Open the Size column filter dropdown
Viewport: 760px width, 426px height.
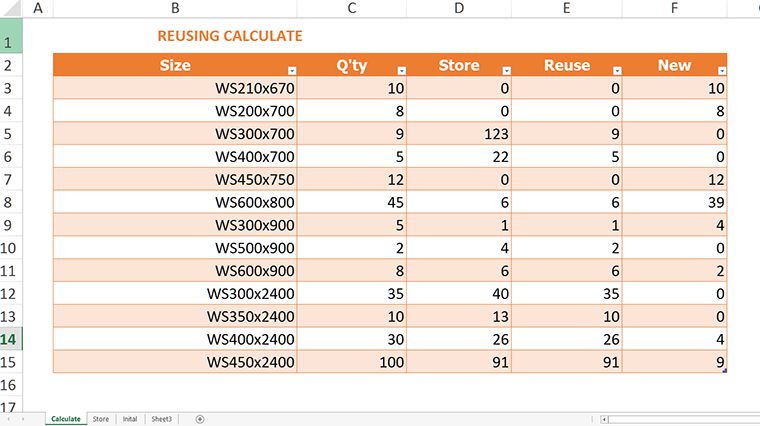(292, 71)
